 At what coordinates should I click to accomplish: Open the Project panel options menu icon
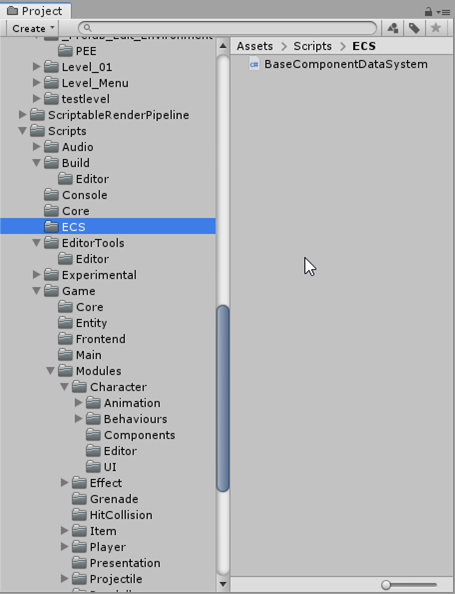(x=444, y=12)
